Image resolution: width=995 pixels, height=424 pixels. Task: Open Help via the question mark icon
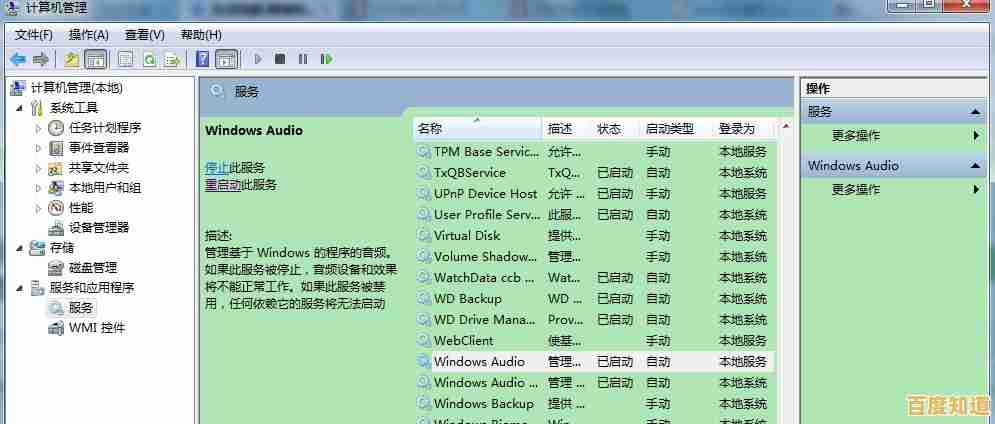(202, 60)
